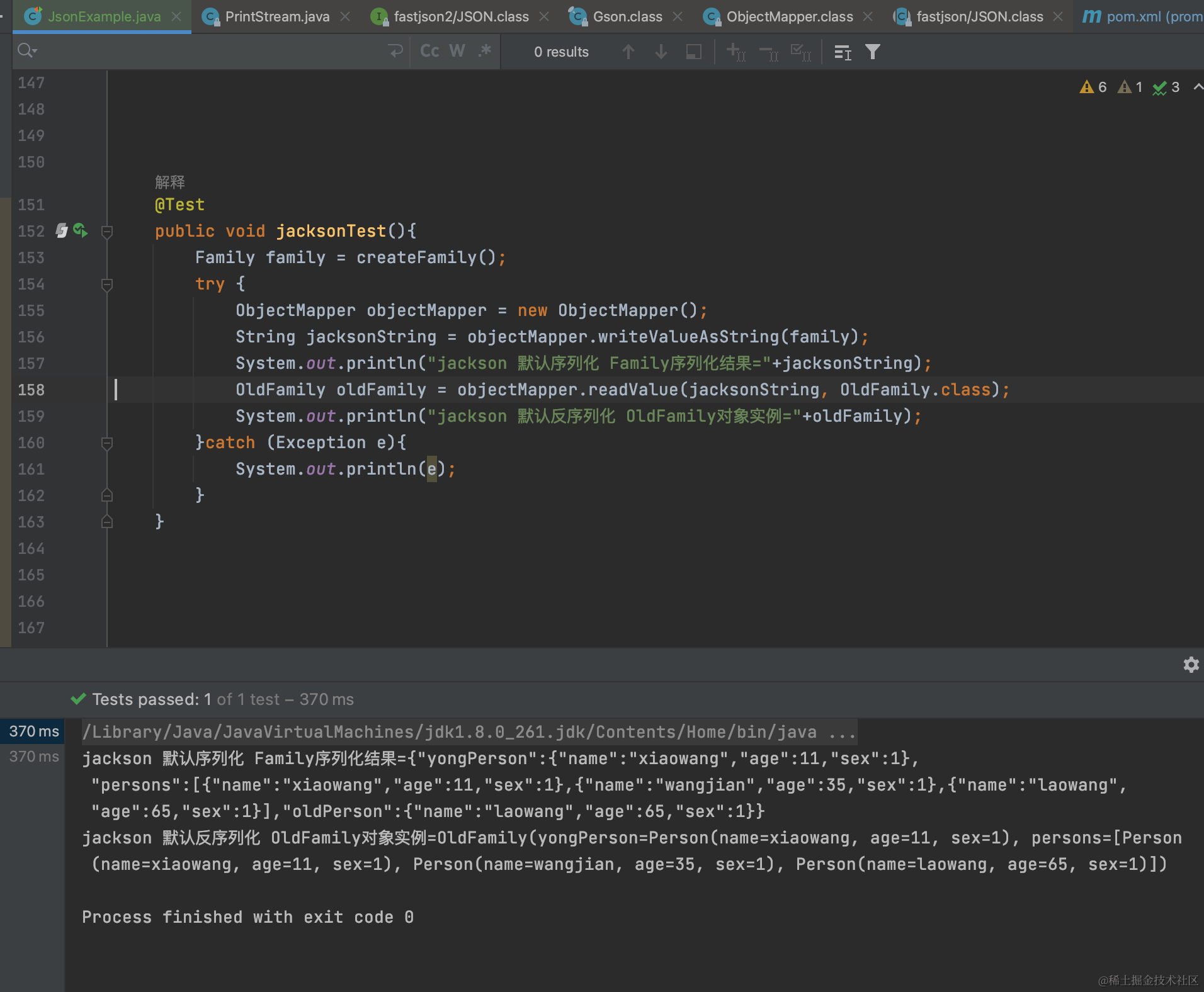Toggle Match Case (Cc) search option
This screenshot has width=1204, height=992.
click(x=429, y=51)
